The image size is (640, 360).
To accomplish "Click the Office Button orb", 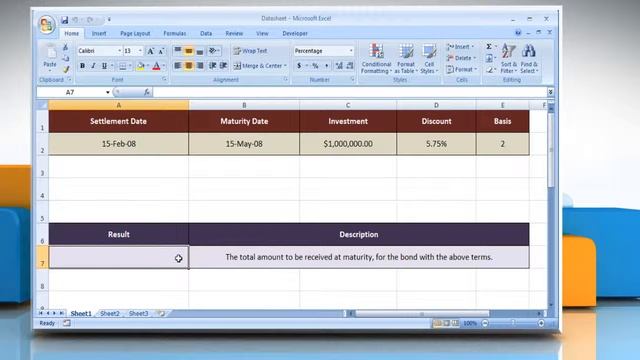I will point(47,24).
